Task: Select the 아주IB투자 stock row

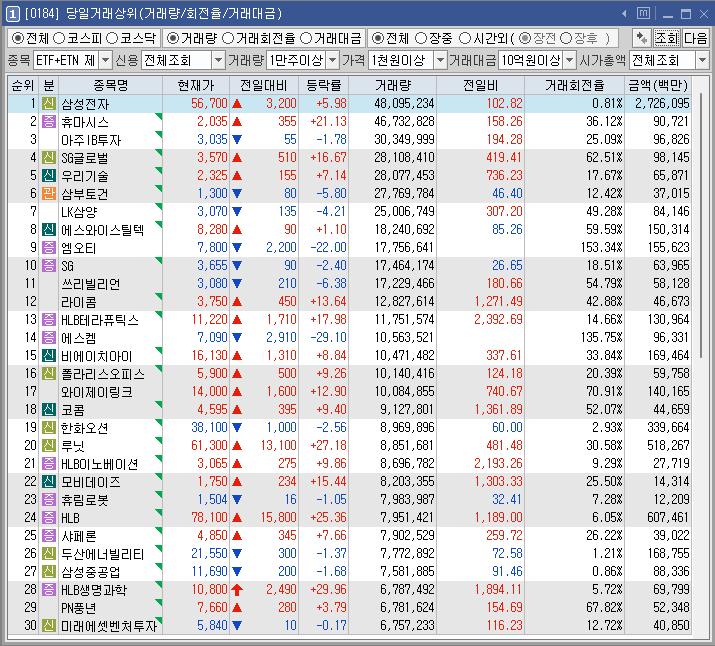Action: 349,140
